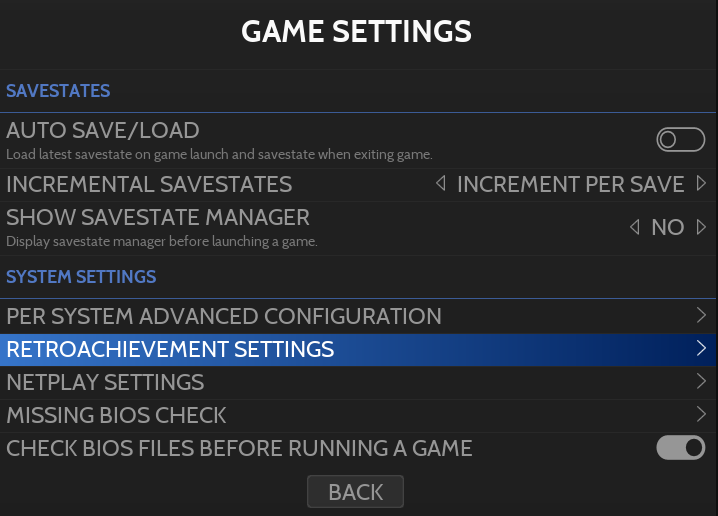Click the Show Savestate Manager label
The image size is (718, 516).
click(x=158, y=218)
